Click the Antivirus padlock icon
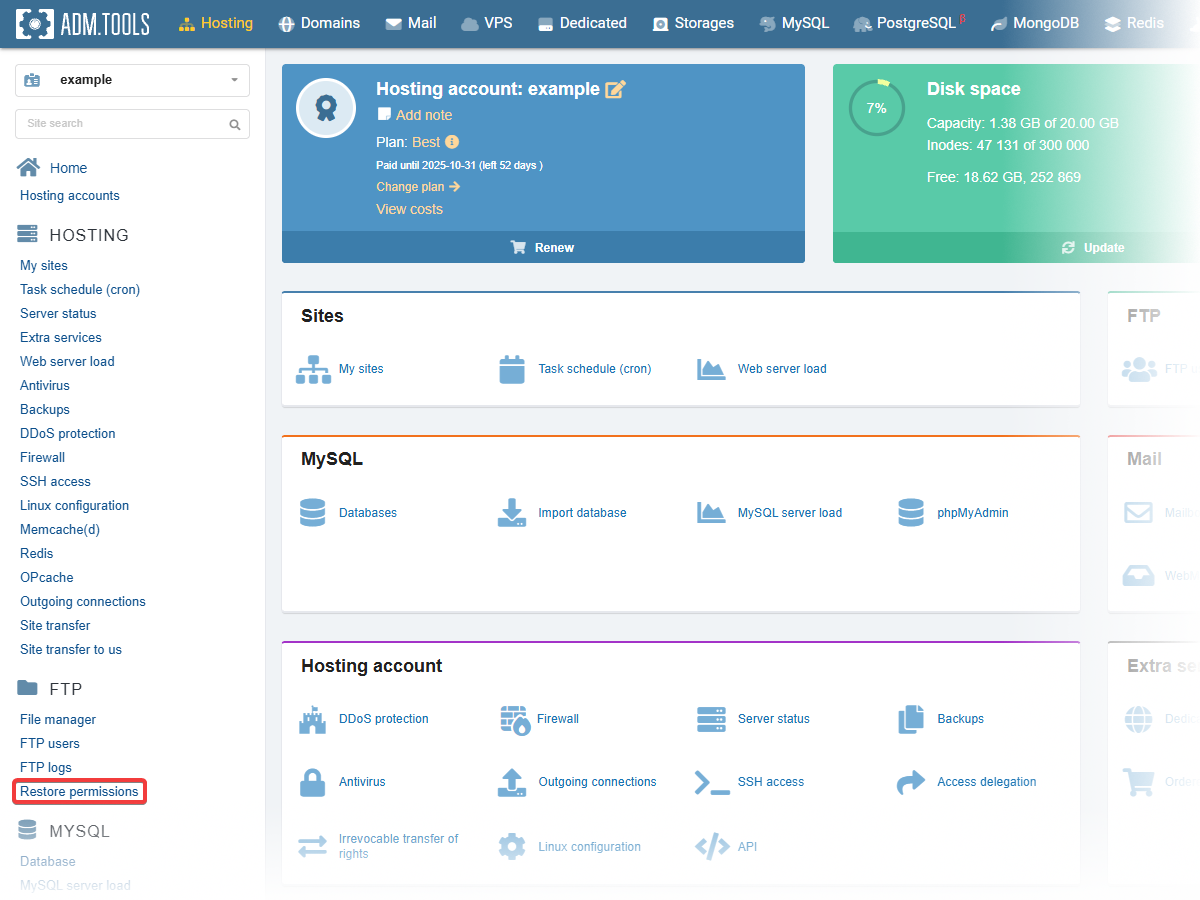The image size is (1200, 900). point(313,782)
